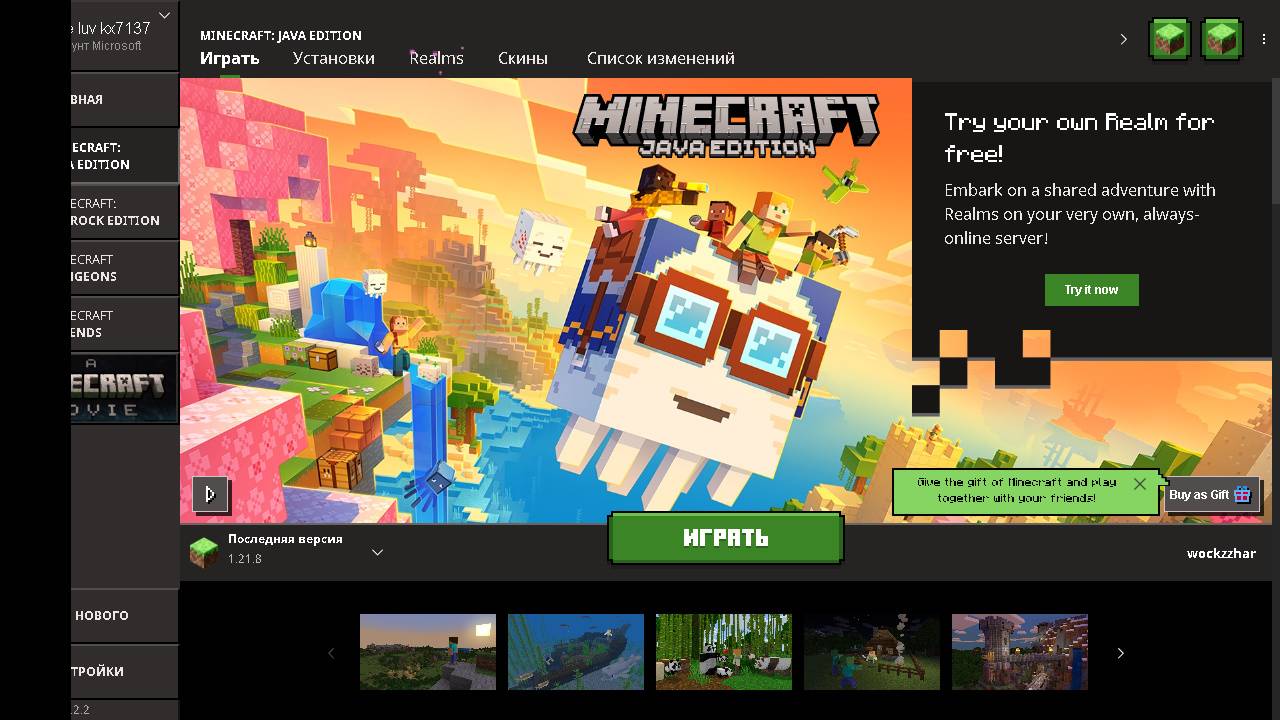Open the pandas in bamboo thumbnail
This screenshot has width=1280, height=720.
pyautogui.click(x=724, y=652)
